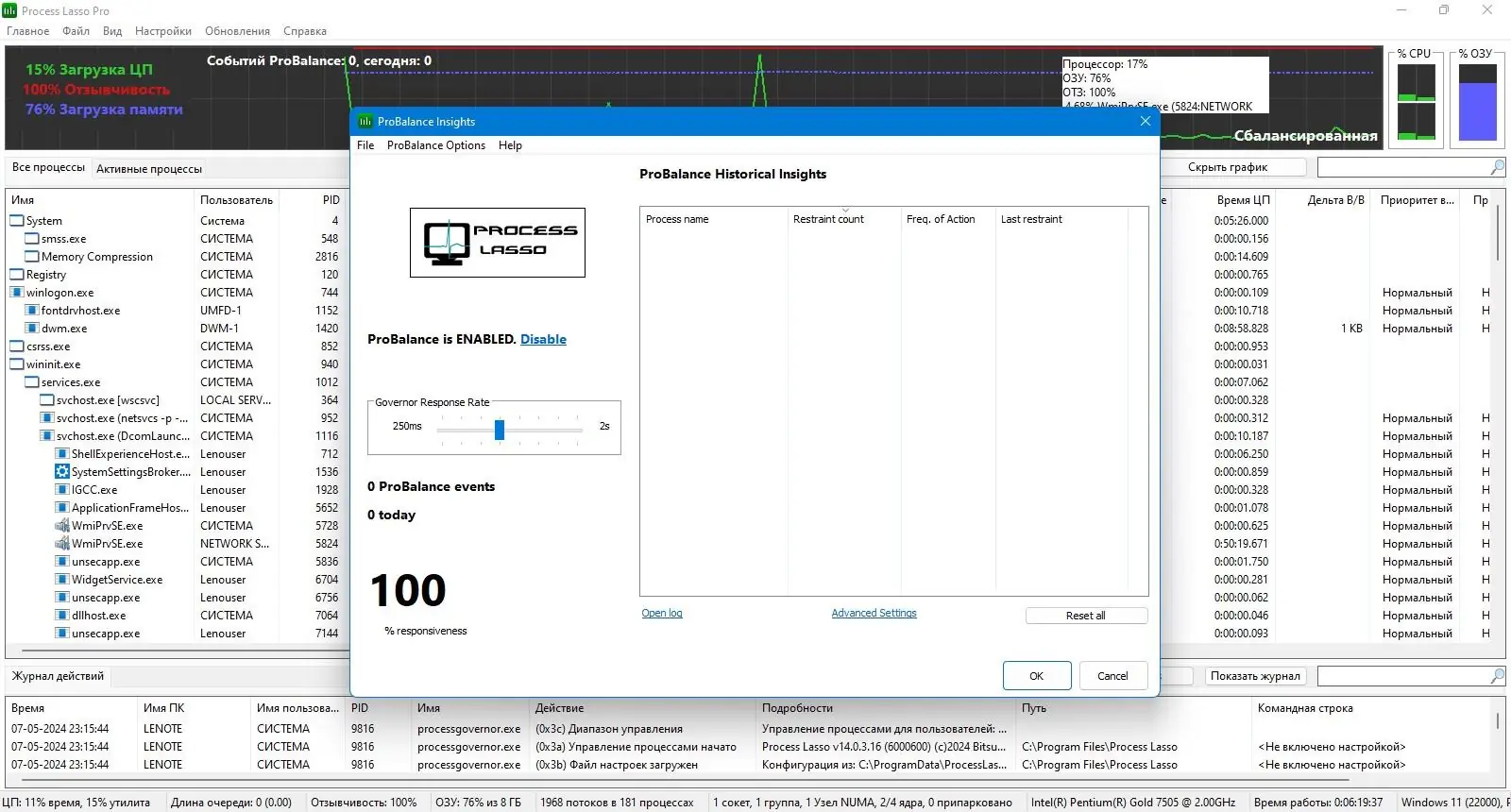Sort insights by Process name column
This screenshot has height=812, width=1511.
[x=714, y=219]
